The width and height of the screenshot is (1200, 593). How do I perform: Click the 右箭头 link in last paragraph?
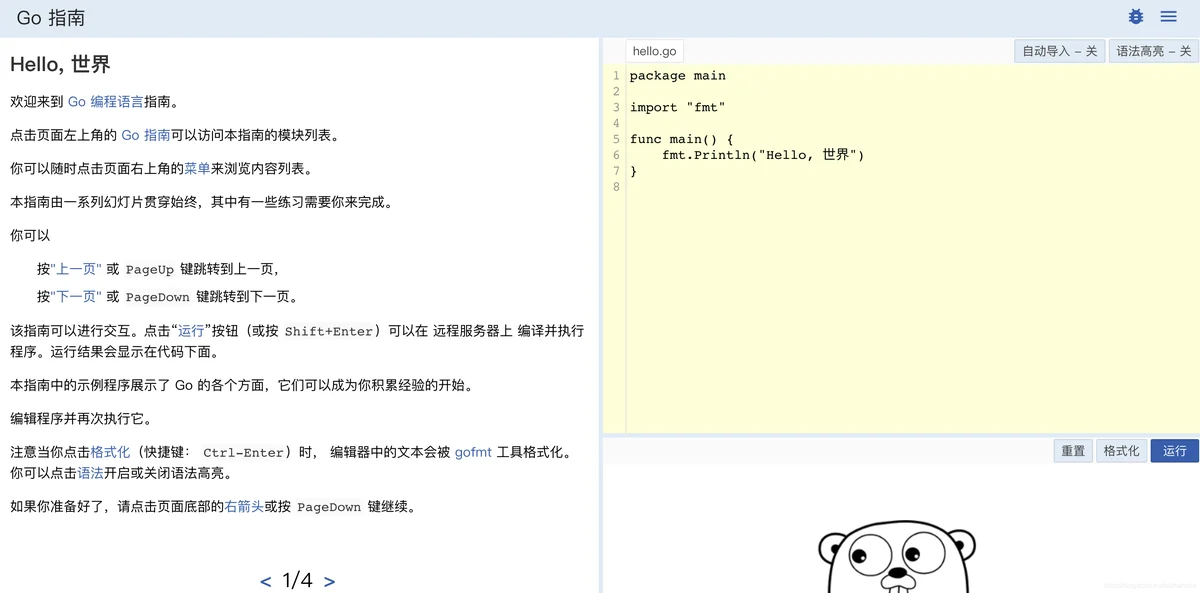(244, 506)
